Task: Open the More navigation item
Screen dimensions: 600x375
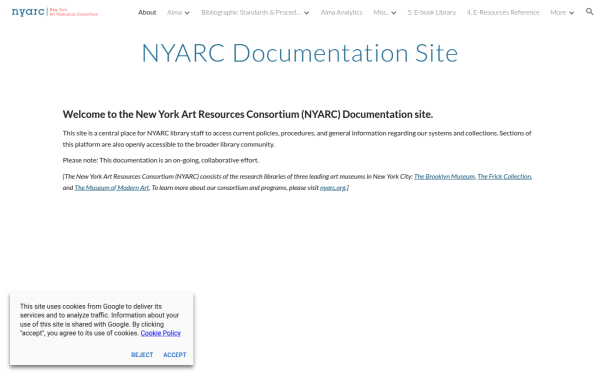Action: pos(558,12)
